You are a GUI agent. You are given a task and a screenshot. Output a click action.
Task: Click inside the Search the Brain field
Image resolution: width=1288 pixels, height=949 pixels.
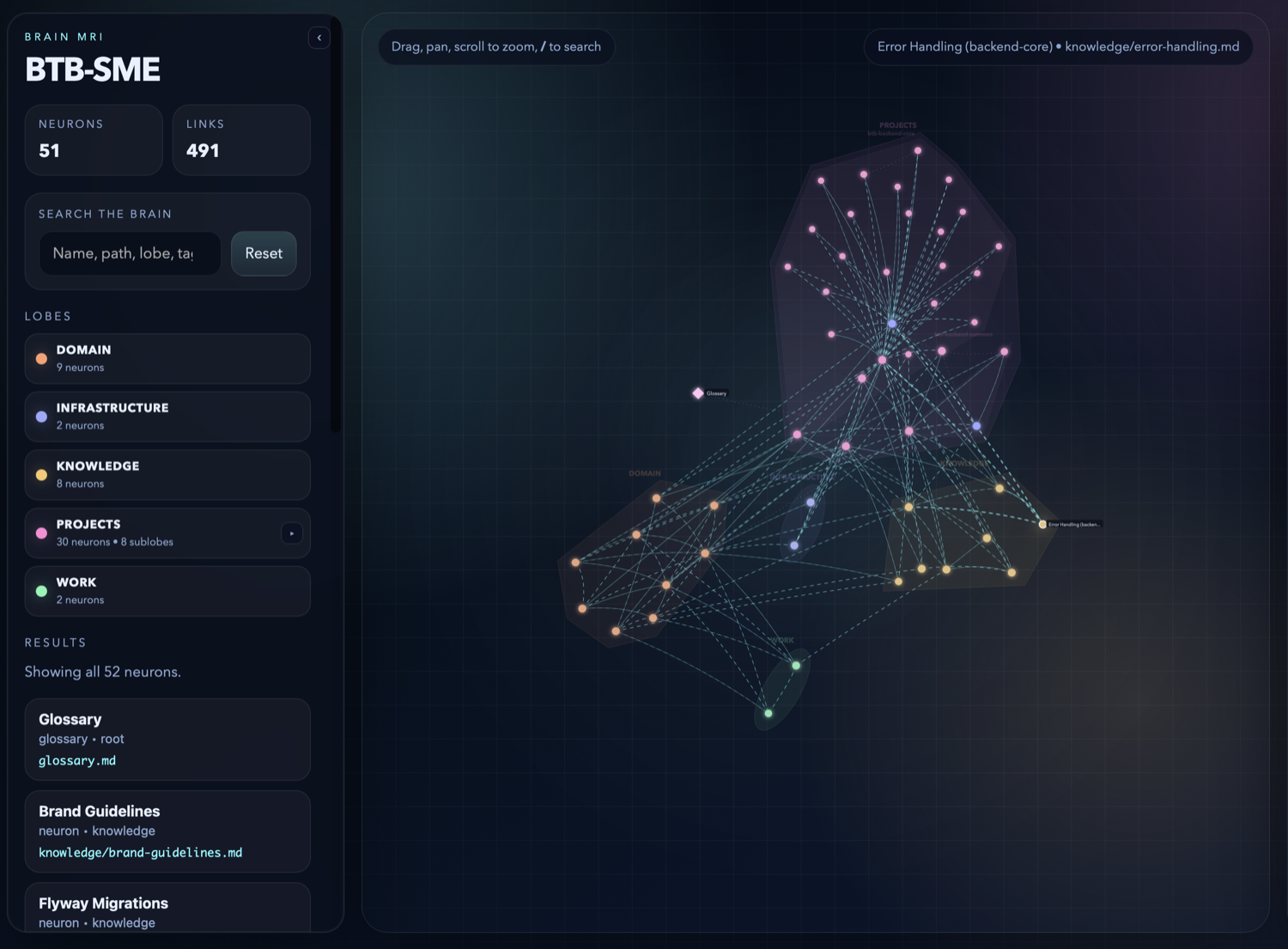[129, 253]
